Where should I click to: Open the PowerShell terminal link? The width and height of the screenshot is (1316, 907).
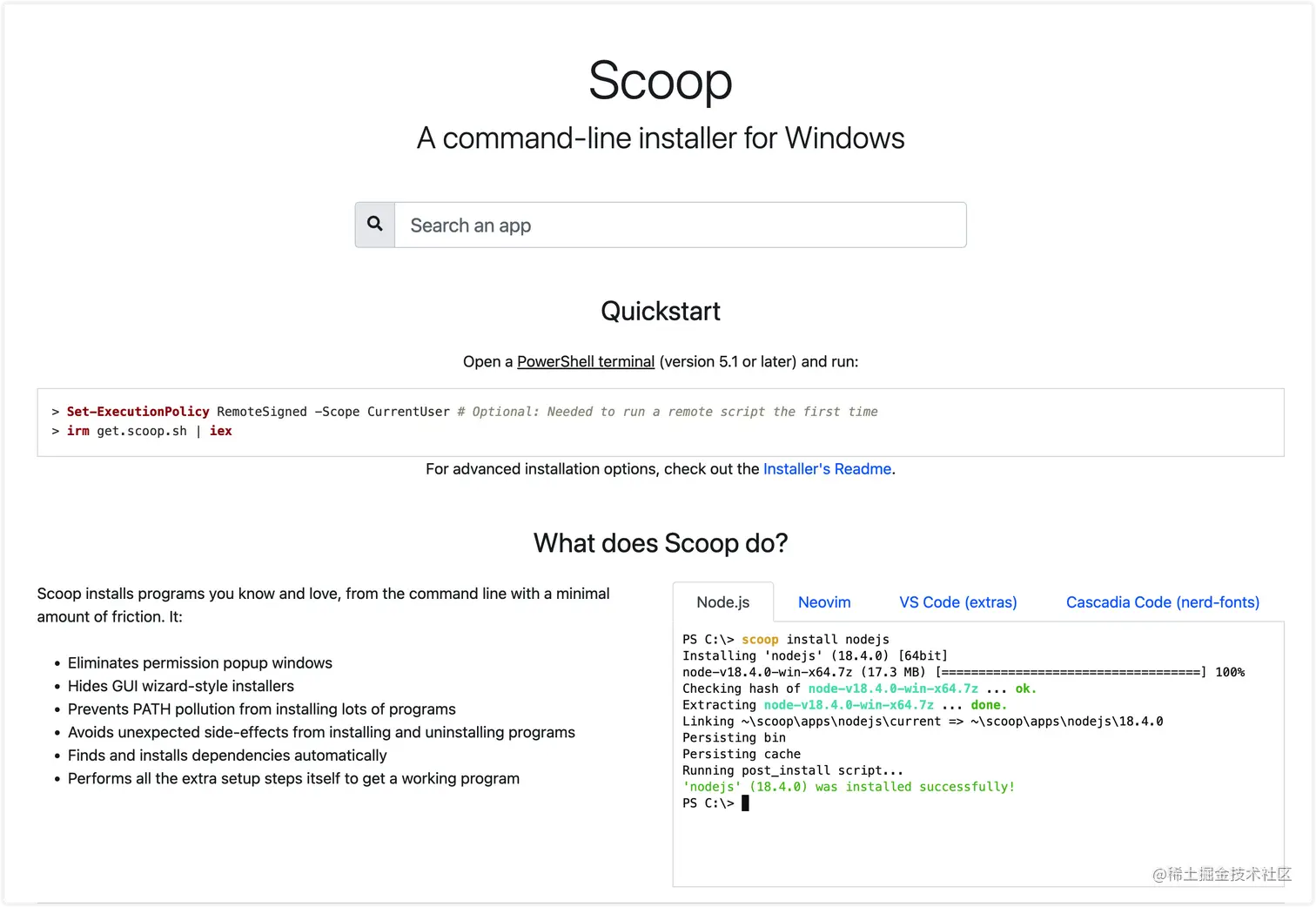(586, 361)
